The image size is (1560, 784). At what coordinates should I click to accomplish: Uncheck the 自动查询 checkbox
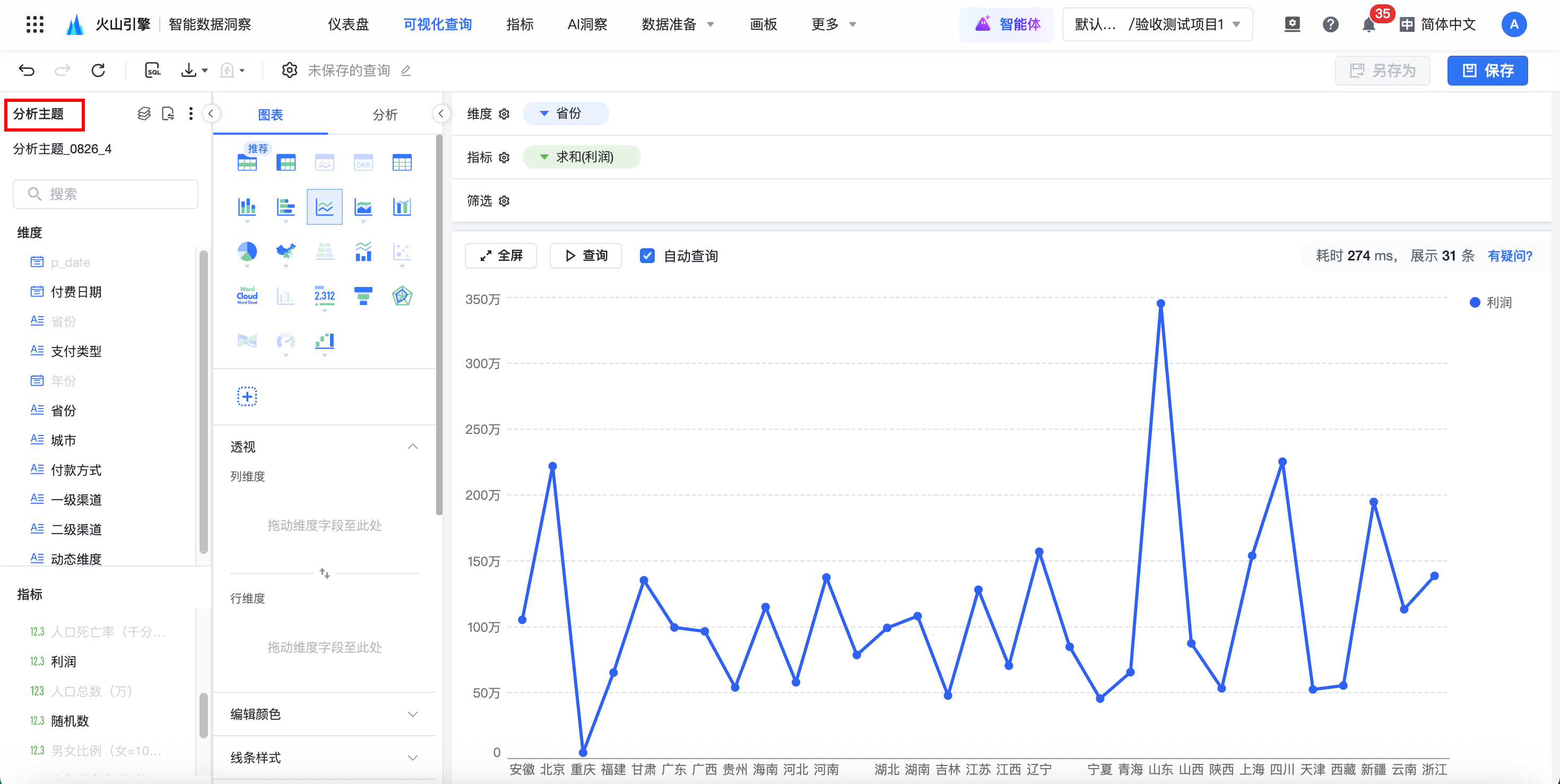(x=647, y=256)
